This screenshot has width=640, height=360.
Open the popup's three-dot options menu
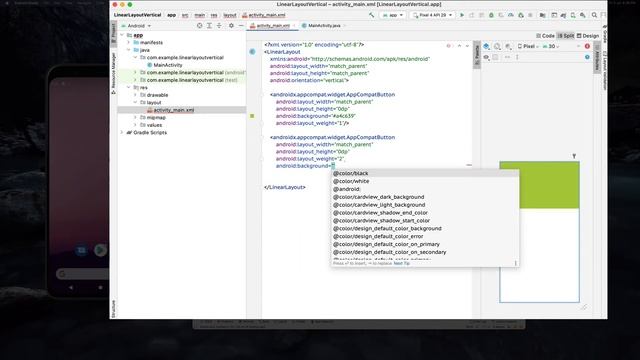pyautogui.click(x=516, y=263)
